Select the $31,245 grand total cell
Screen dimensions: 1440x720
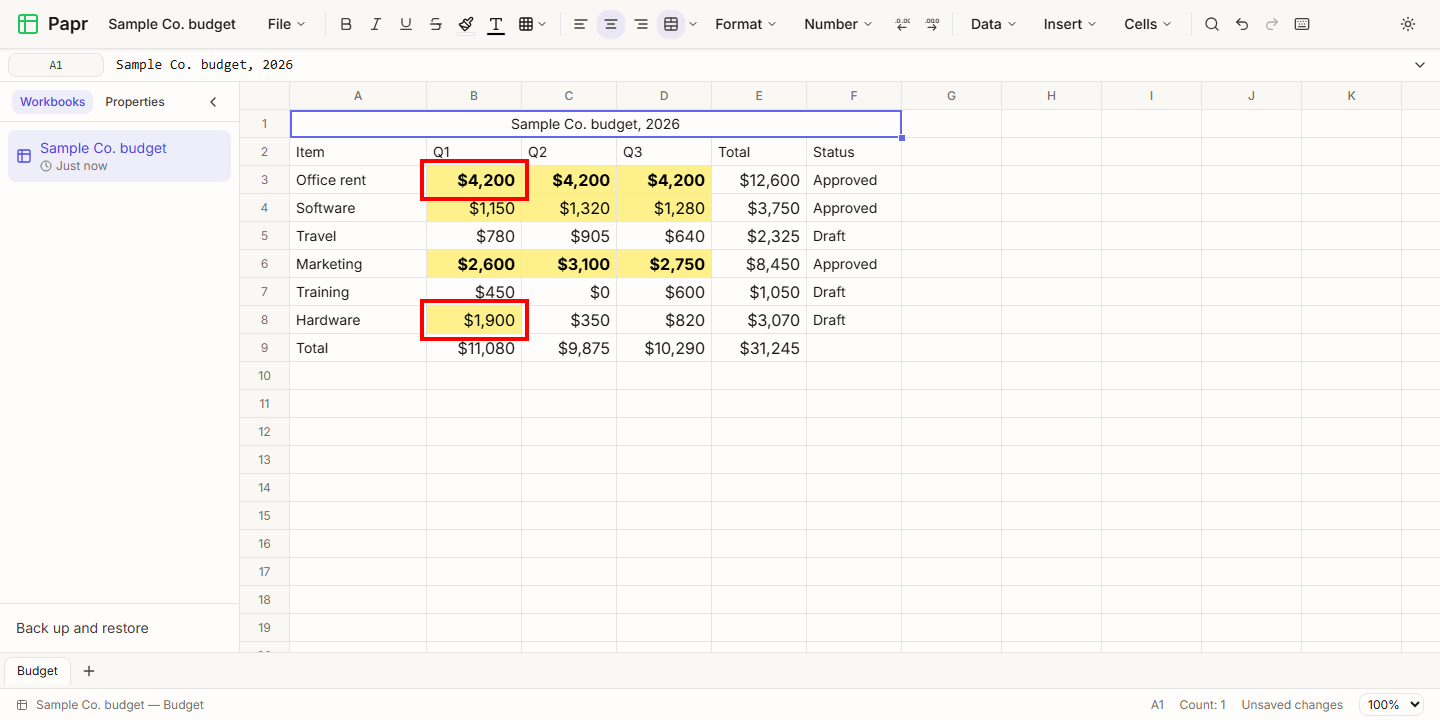tap(759, 348)
